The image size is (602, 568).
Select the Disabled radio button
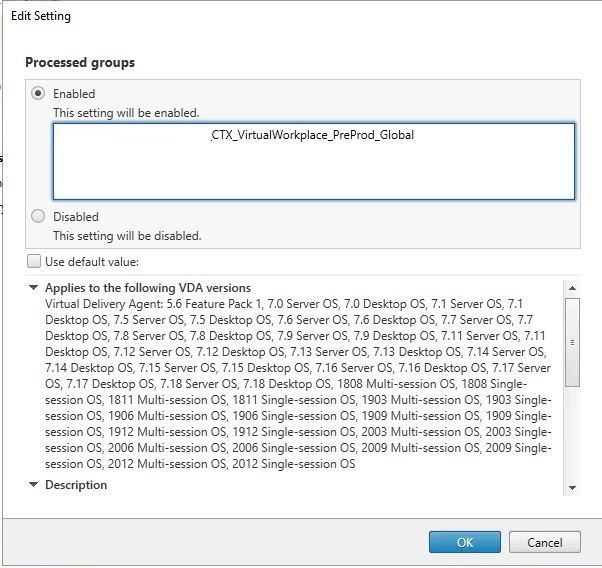pyautogui.click(x=39, y=216)
